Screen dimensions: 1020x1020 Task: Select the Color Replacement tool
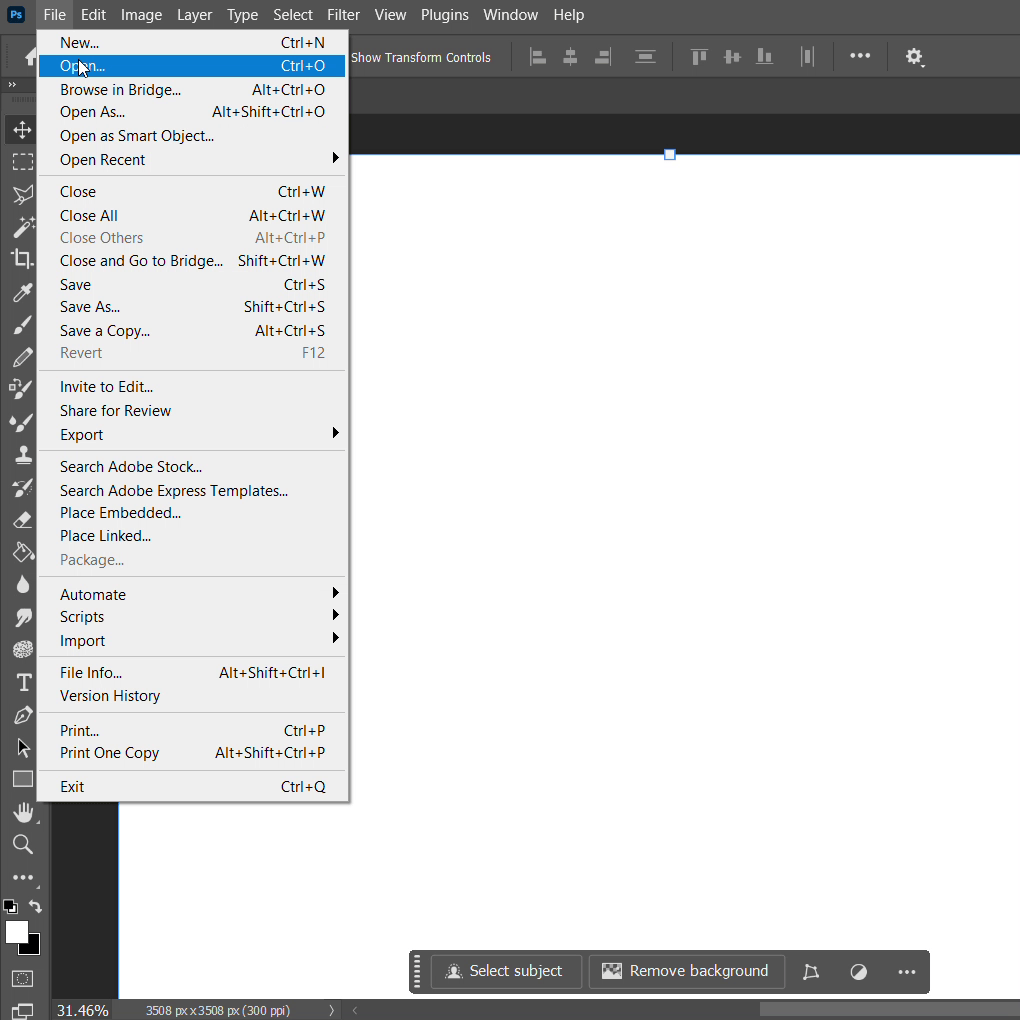[x=22, y=390]
